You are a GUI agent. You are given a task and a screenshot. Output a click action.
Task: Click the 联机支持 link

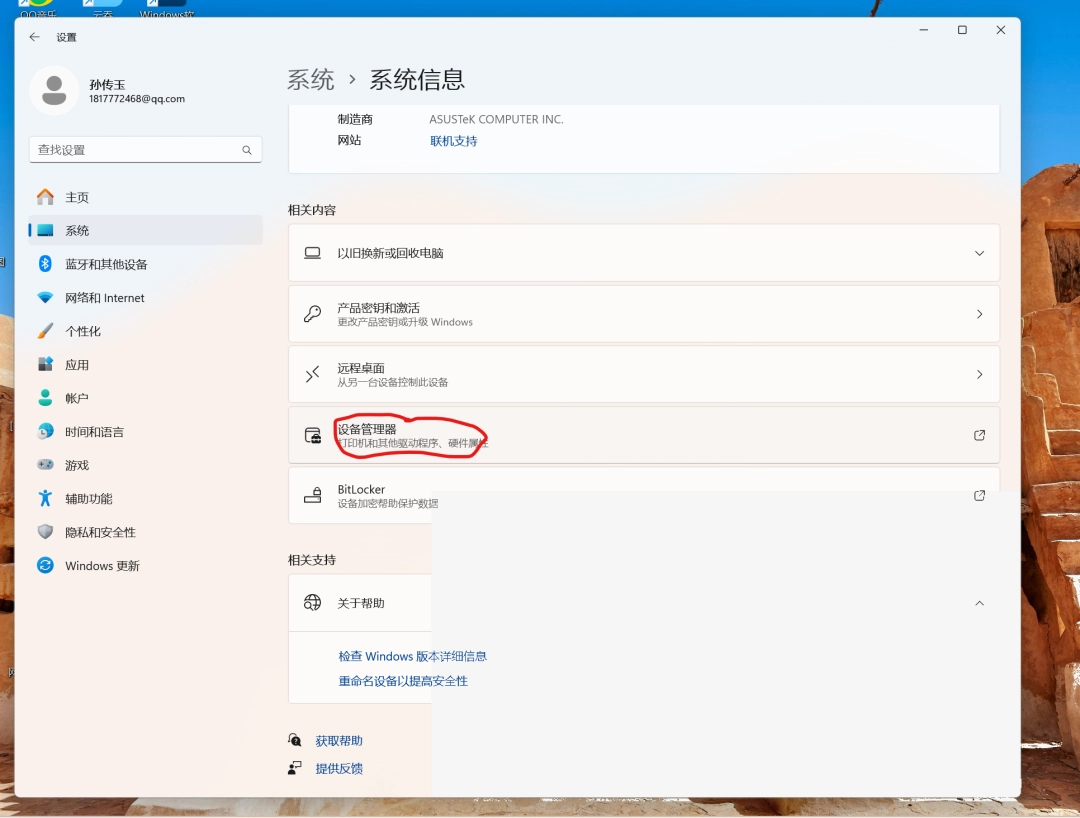(x=453, y=140)
